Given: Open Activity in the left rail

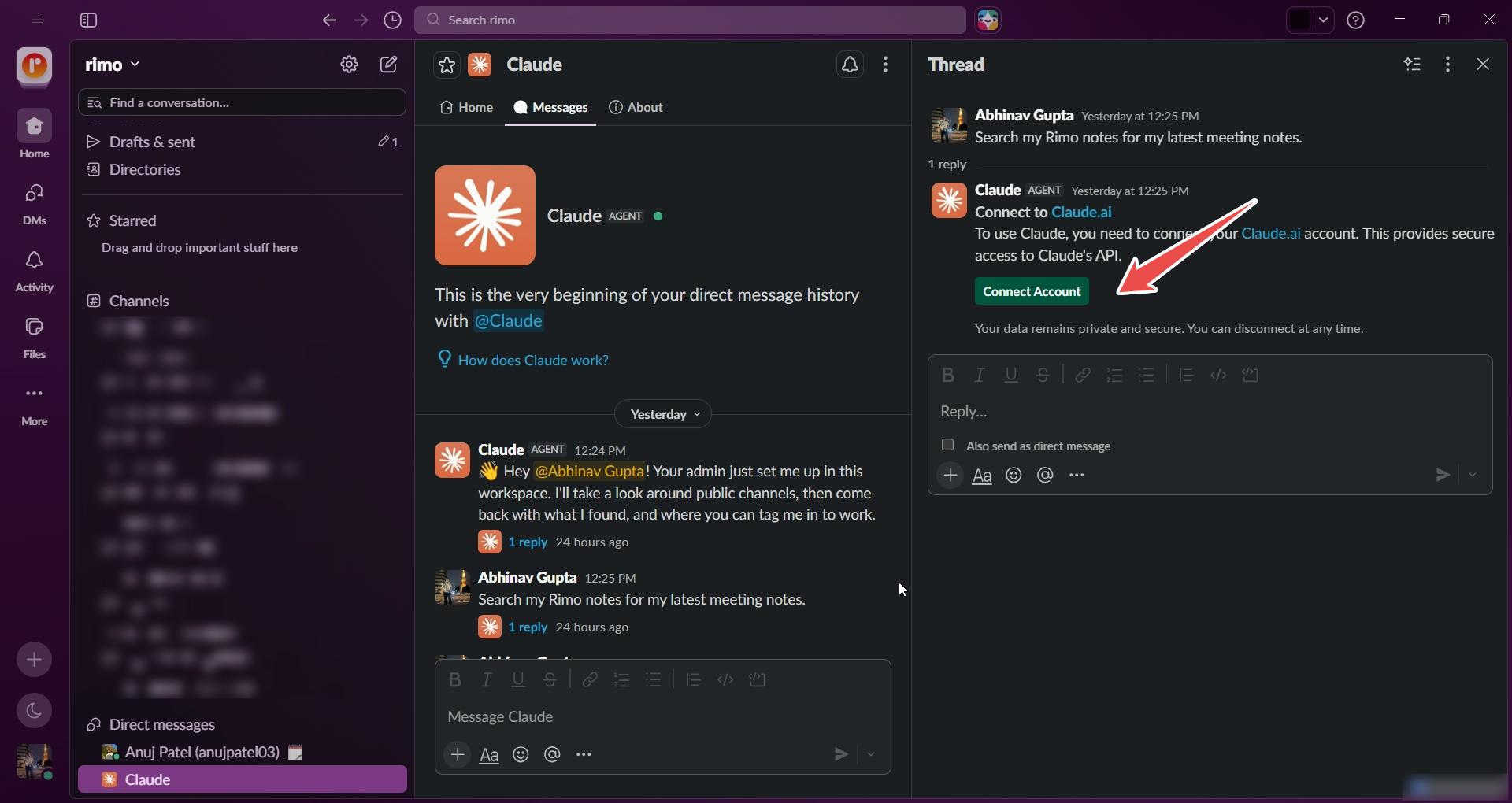Looking at the screenshot, I should (x=34, y=270).
